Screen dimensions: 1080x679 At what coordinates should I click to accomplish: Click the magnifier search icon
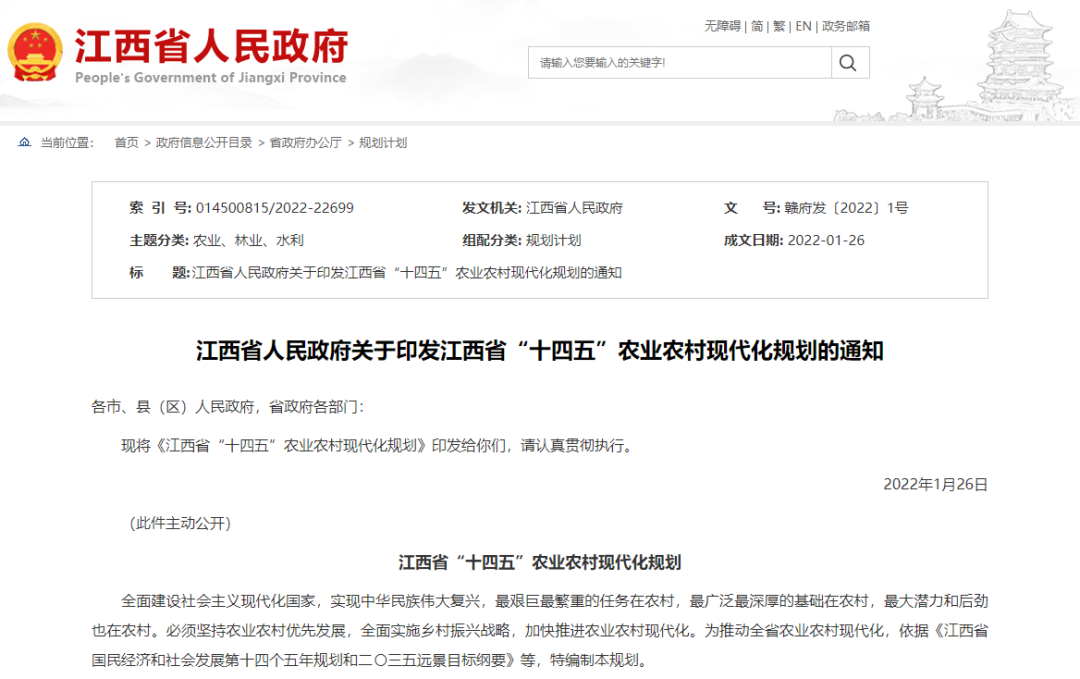tap(848, 63)
